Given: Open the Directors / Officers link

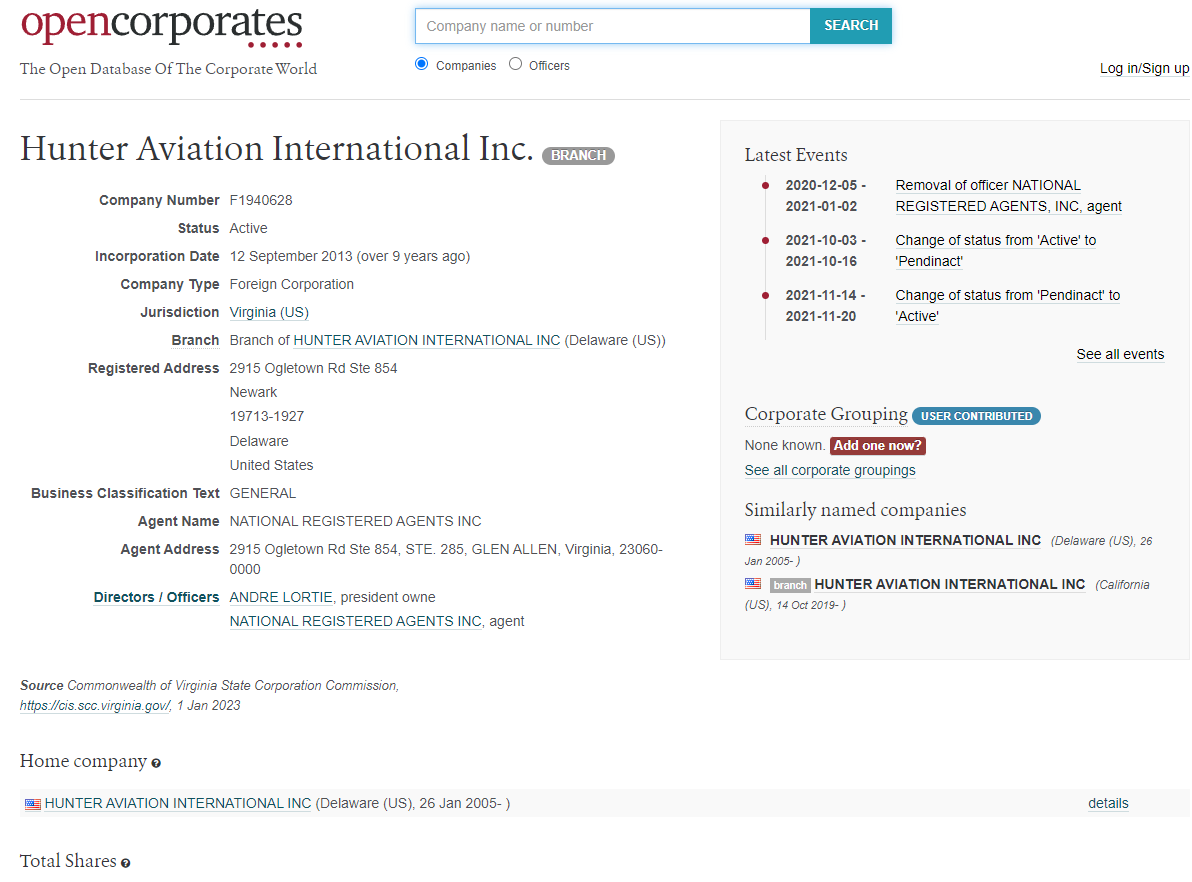Looking at the screenshot, I should coord(156,598).
